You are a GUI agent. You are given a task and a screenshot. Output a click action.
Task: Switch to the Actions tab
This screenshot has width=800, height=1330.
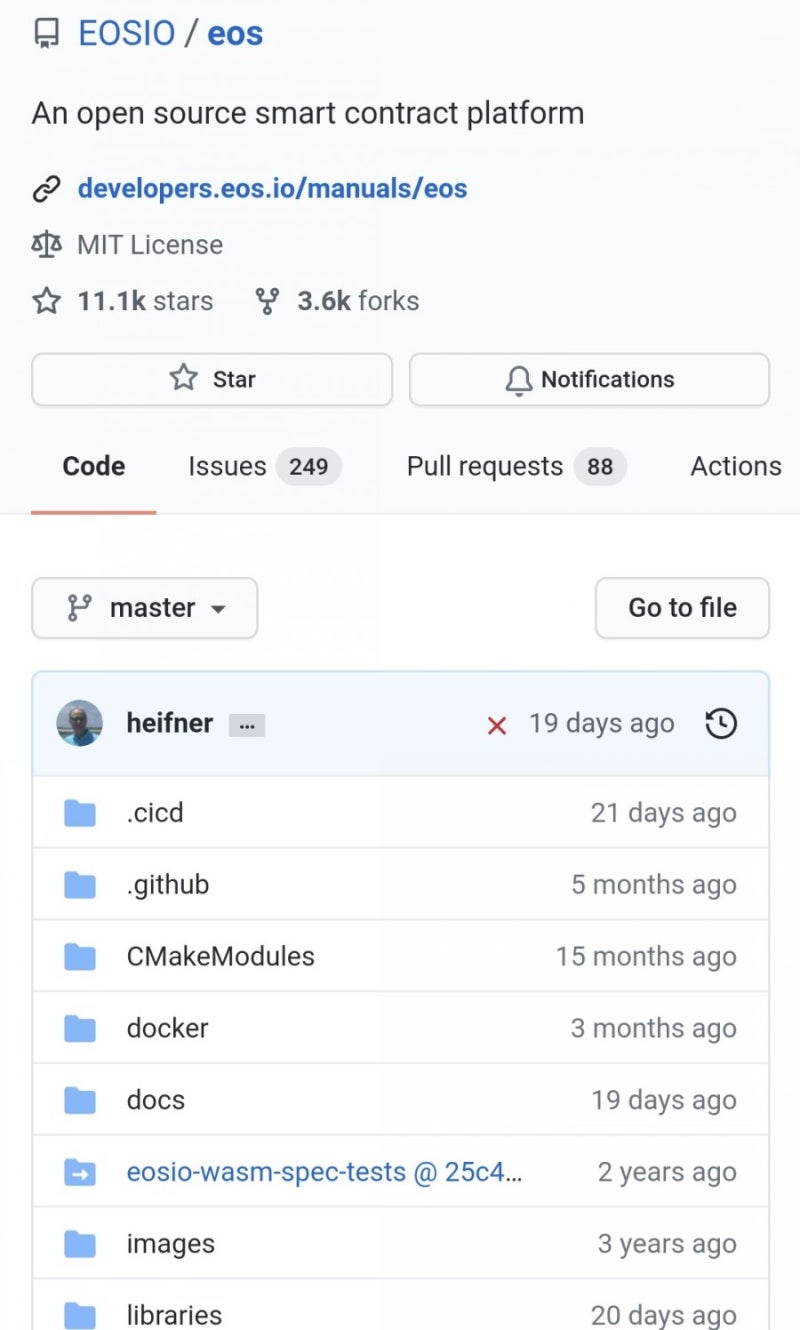[735, 467]
